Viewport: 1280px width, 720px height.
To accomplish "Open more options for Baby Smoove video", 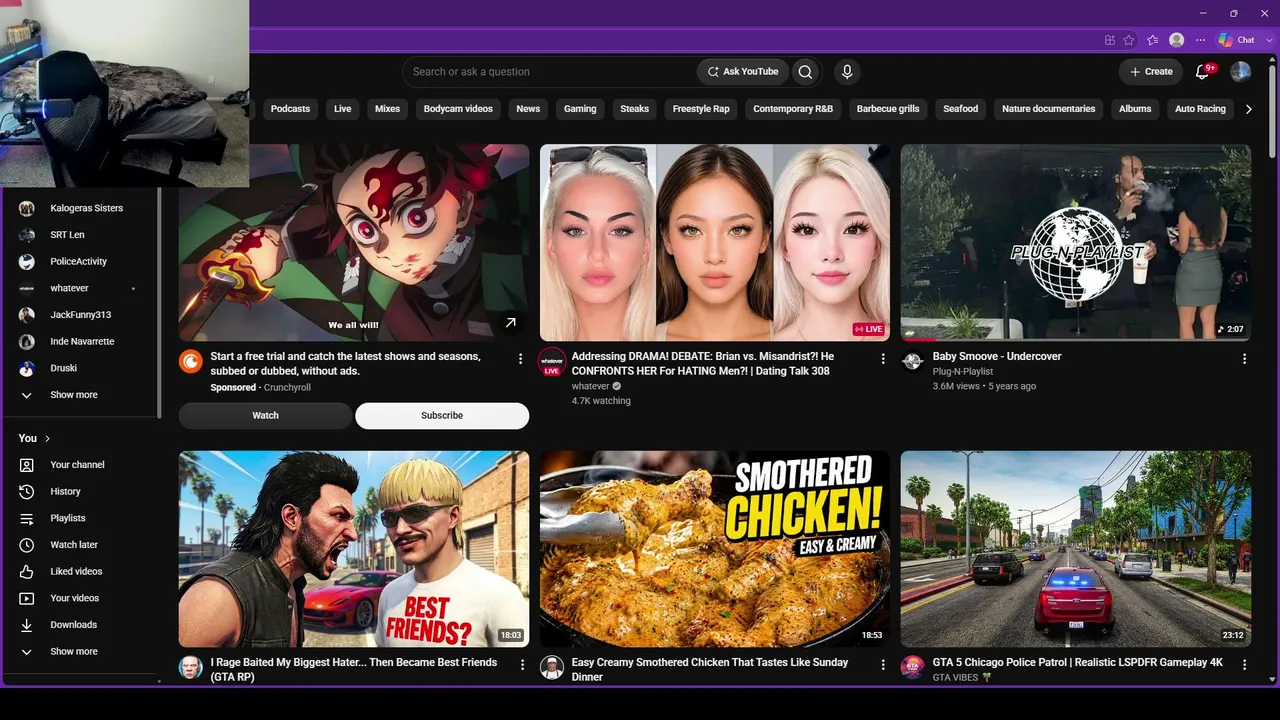I will click(x=1244, y=358).
